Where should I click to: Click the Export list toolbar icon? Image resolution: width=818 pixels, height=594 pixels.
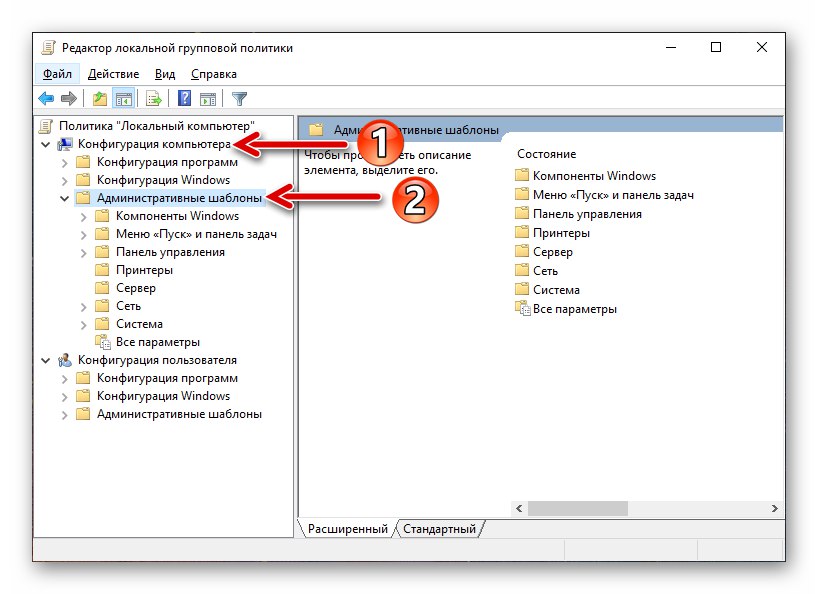(x=154, y=98)
